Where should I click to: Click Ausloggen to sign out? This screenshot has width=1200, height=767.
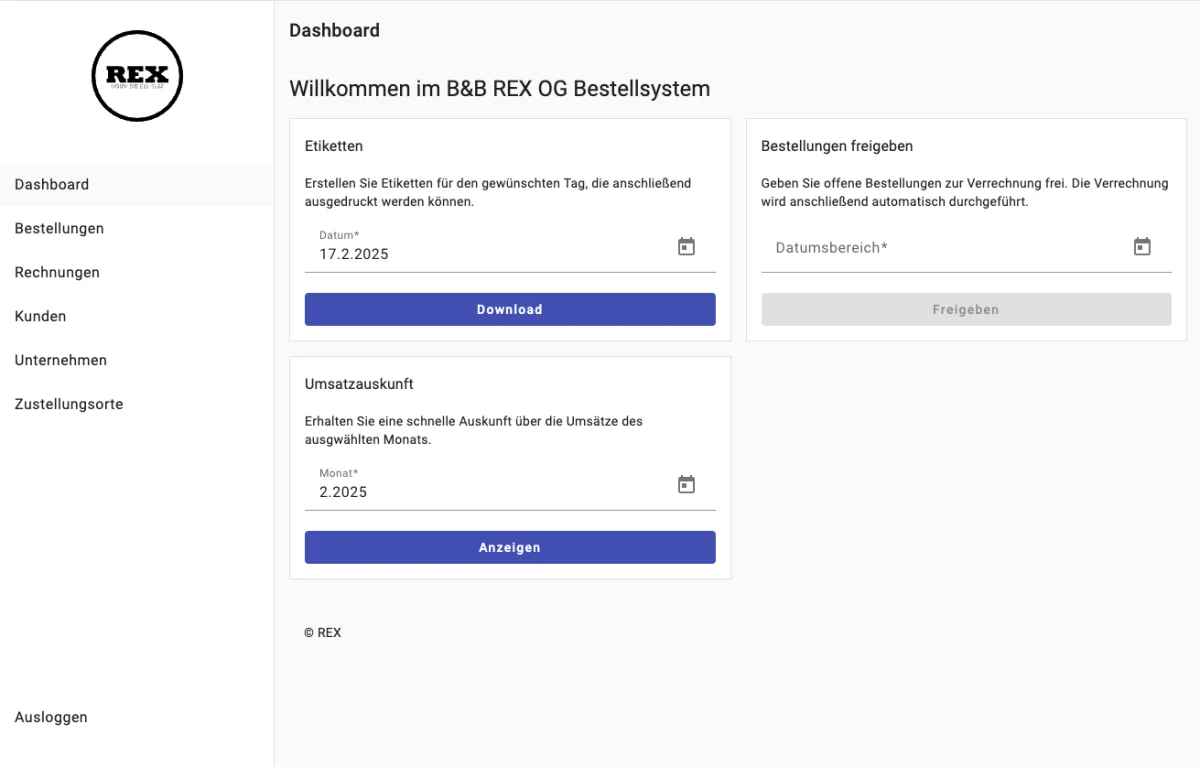click(x=51, y=717)
